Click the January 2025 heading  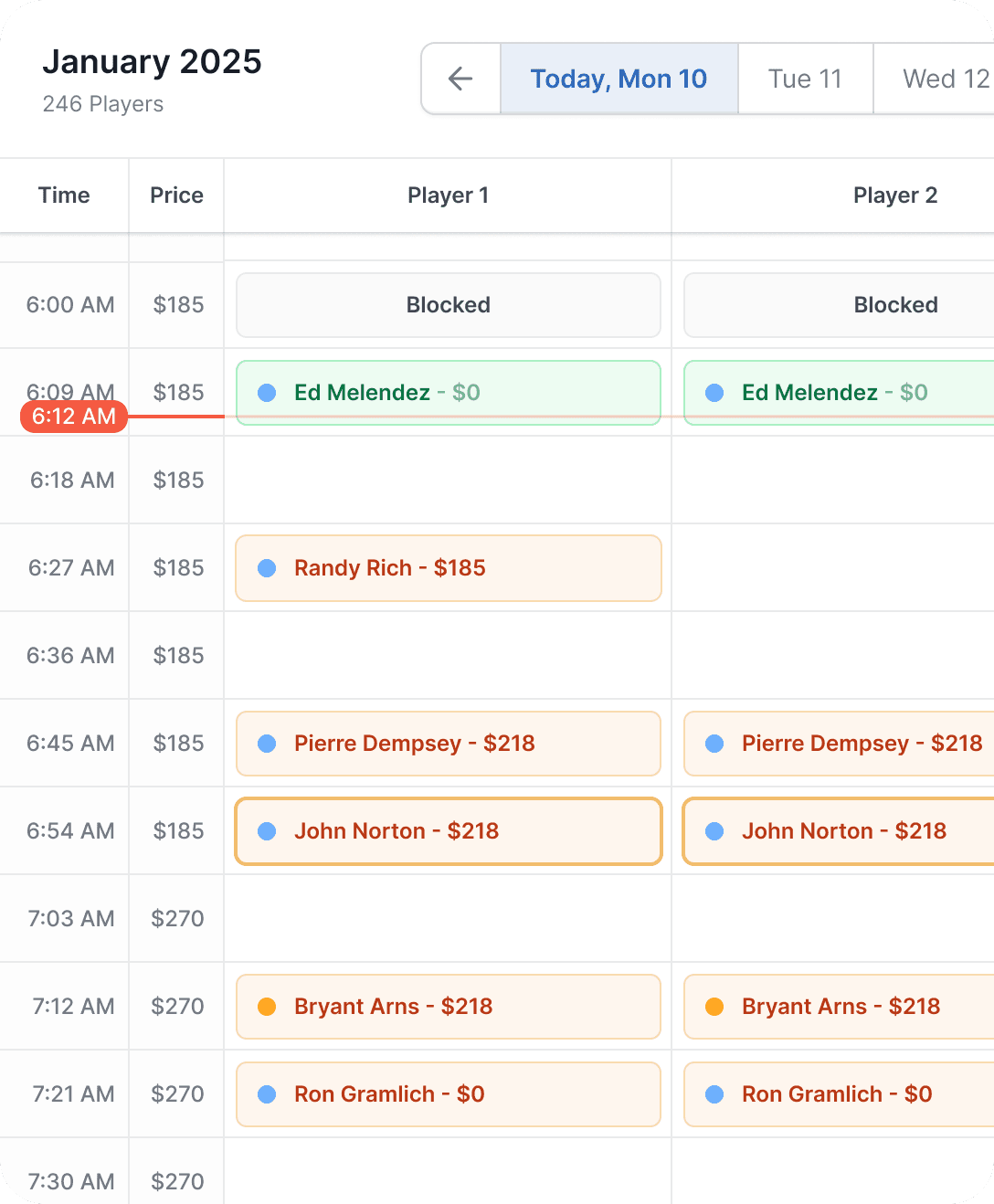coord(153,62)
